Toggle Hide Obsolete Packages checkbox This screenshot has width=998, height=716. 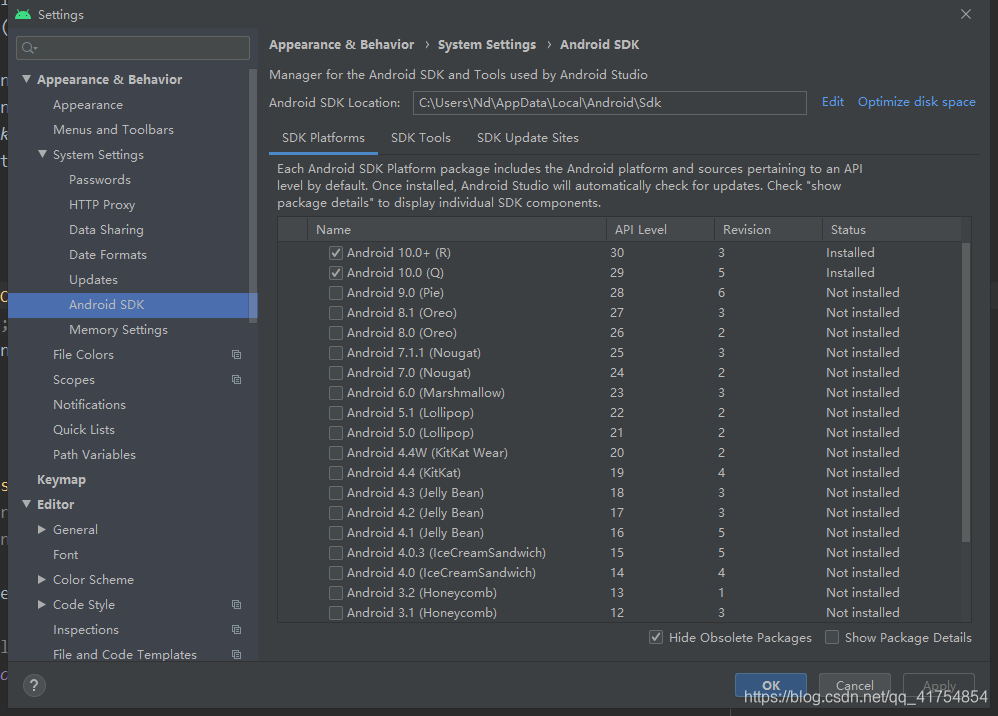(x=656, y=637)
